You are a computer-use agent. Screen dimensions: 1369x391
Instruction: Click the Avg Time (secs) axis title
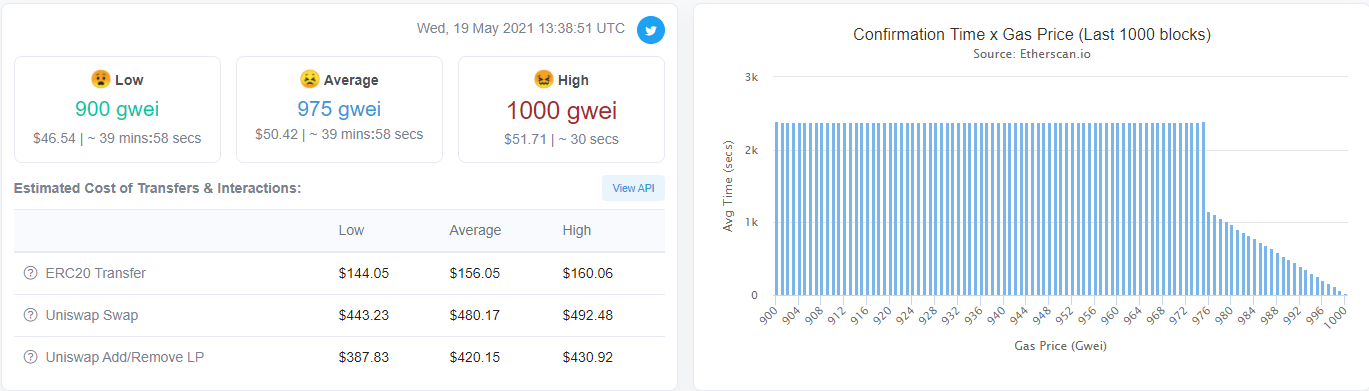pos(727,187)
